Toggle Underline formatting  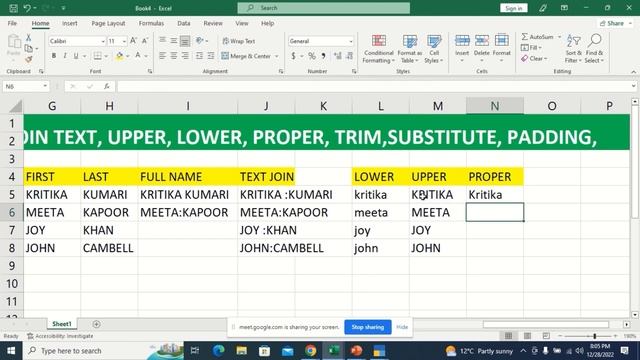76,56
